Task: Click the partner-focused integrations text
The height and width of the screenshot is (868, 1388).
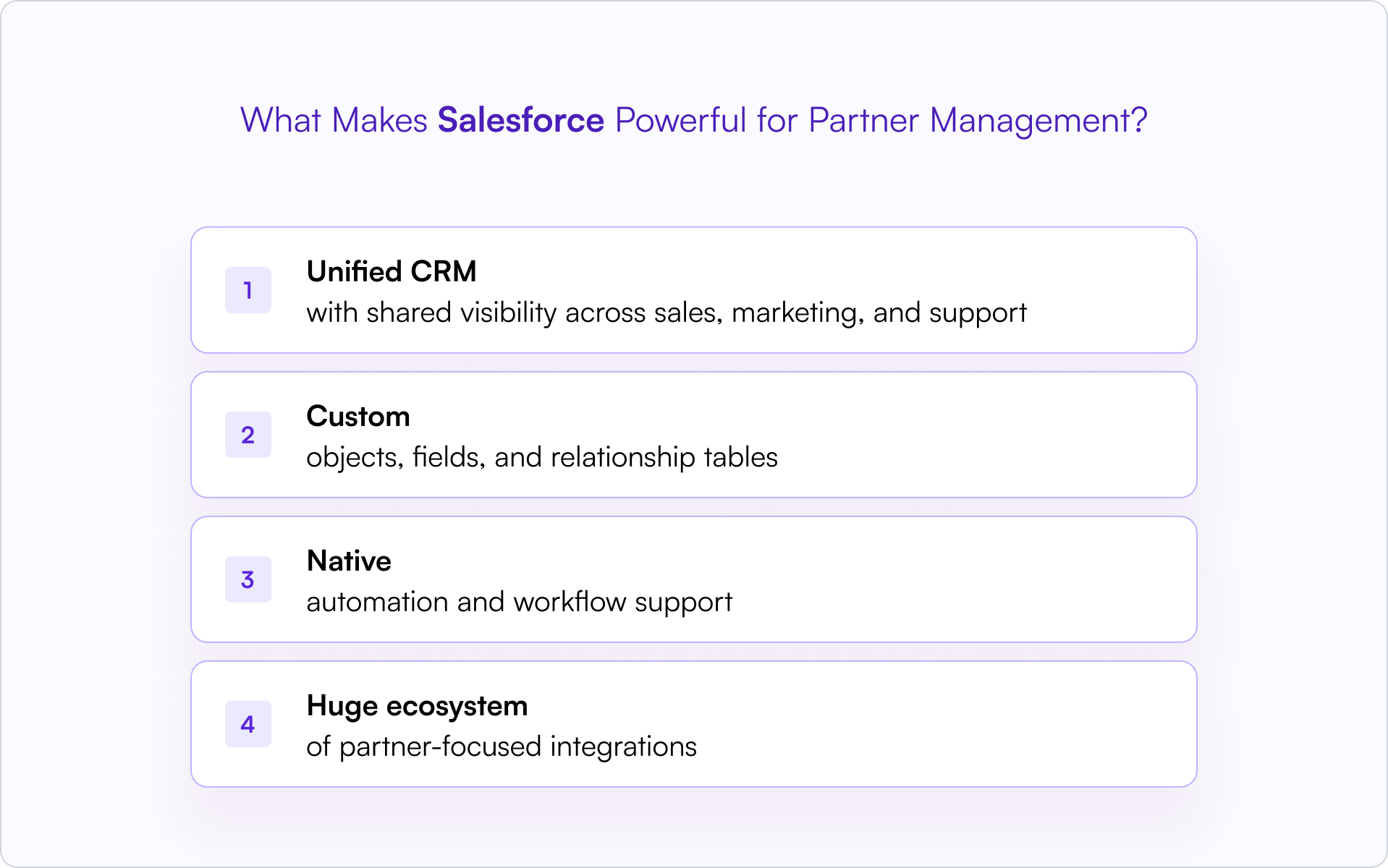Action: [x=502, y=746]
